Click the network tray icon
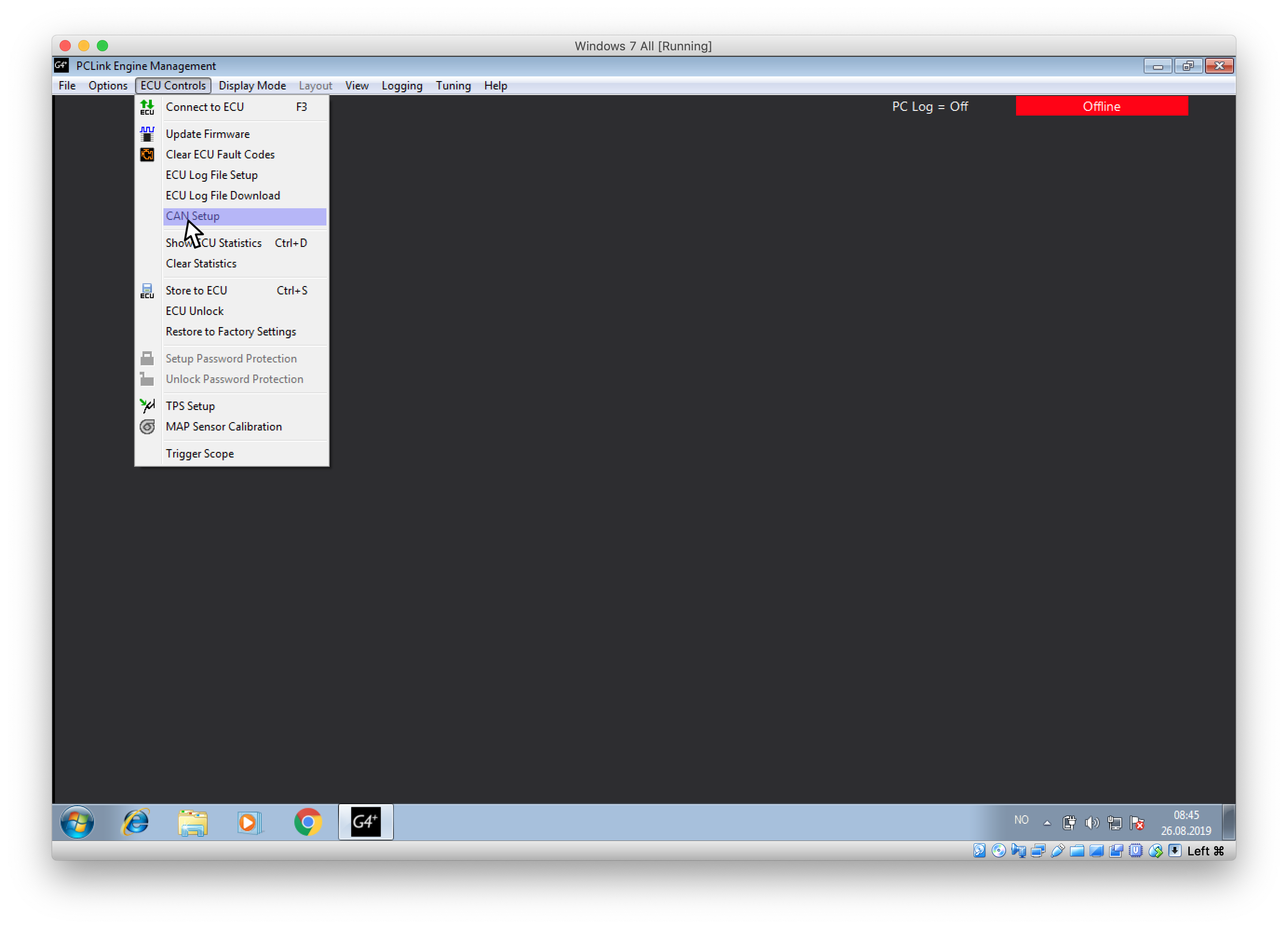1288x929 pixels. tap(1114, 822)
